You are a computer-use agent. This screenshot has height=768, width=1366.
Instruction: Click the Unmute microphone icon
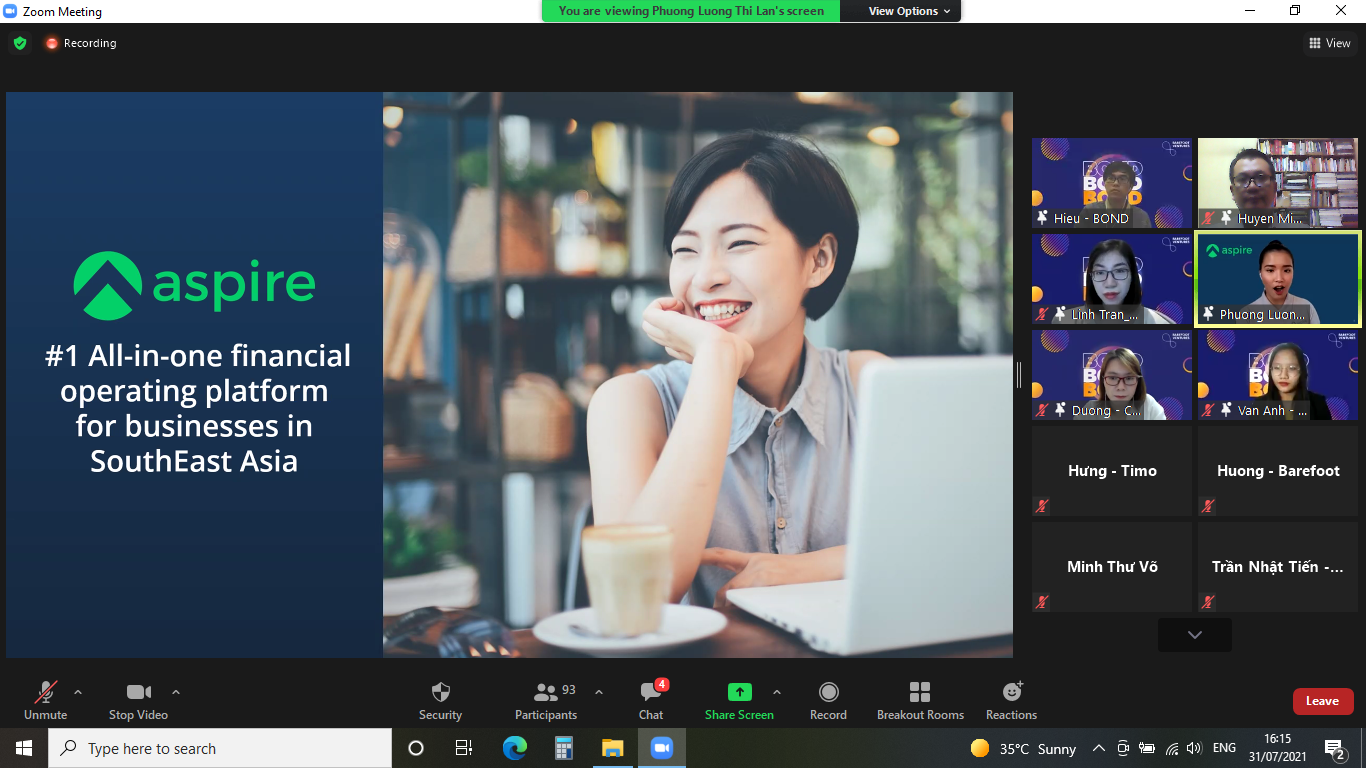[45, 692]
